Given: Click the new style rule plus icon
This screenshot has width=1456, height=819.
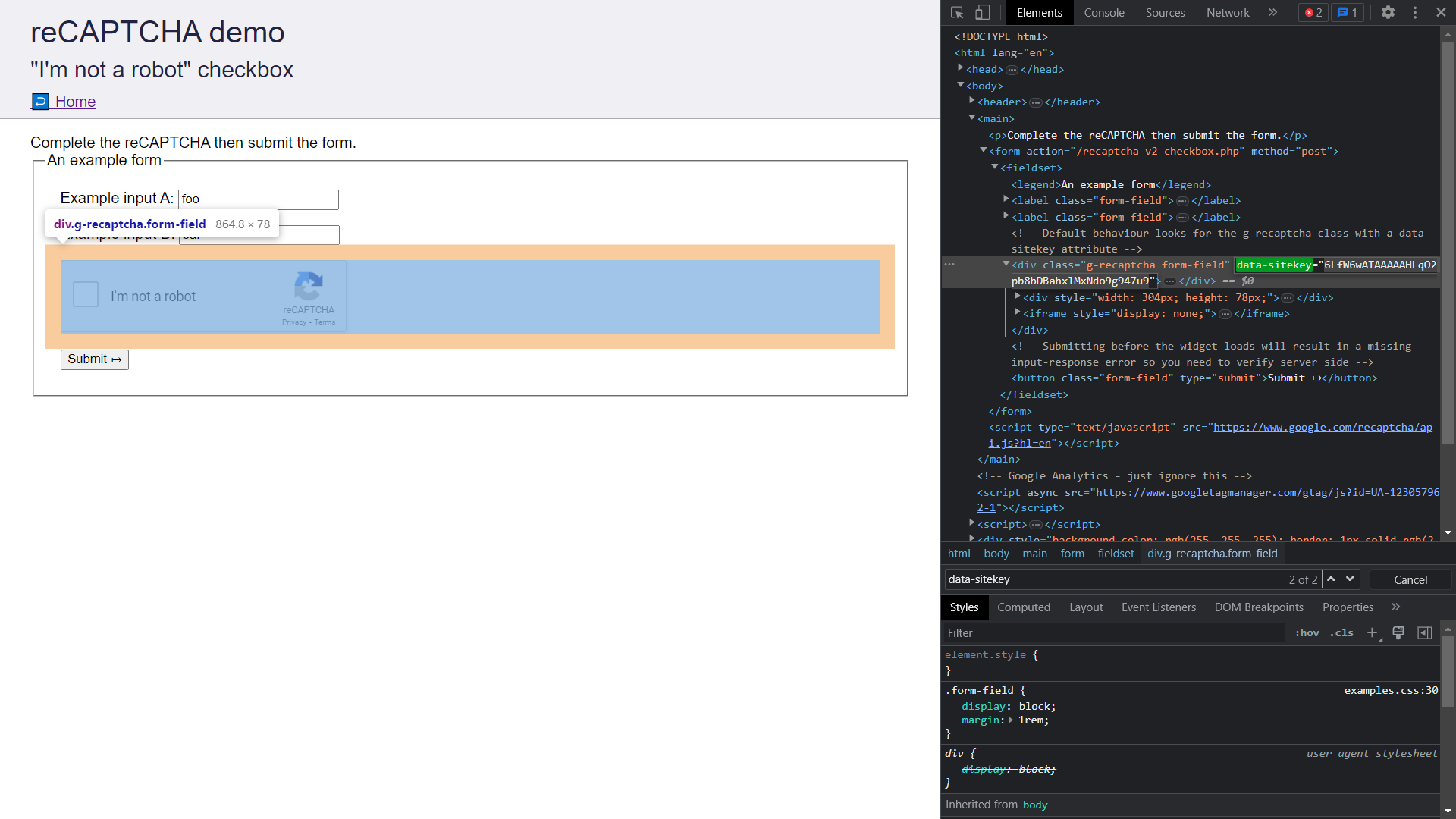Looking at the screenshot, I should click(x=1372, y=632).
